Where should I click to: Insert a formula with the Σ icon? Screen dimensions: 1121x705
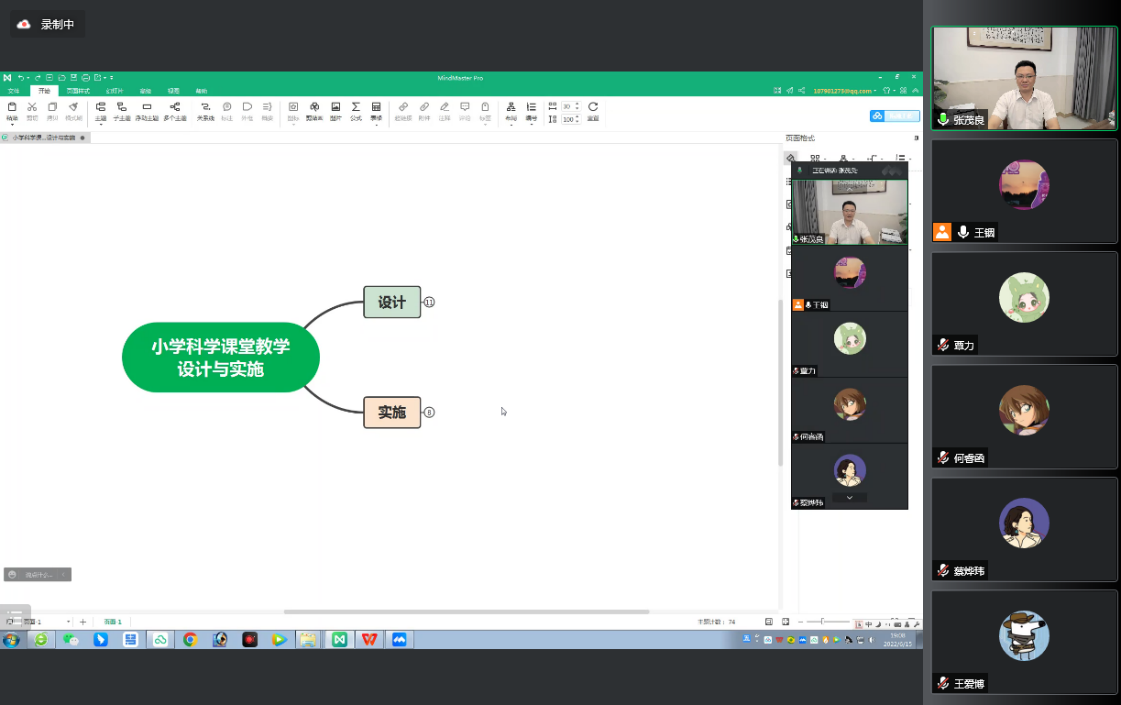click(355, 107)
